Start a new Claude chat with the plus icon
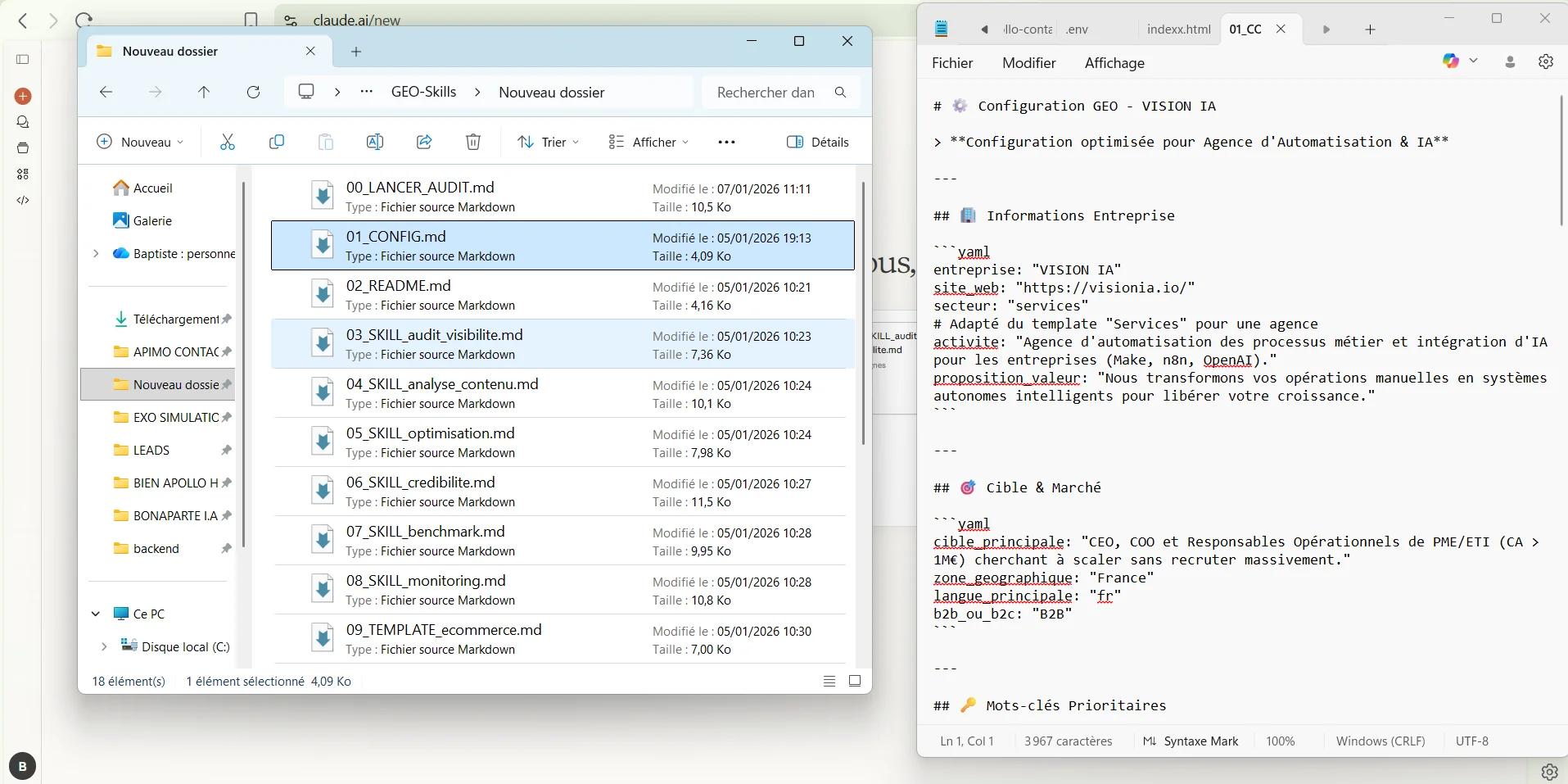1568x784 pixels. click(22, 96)
